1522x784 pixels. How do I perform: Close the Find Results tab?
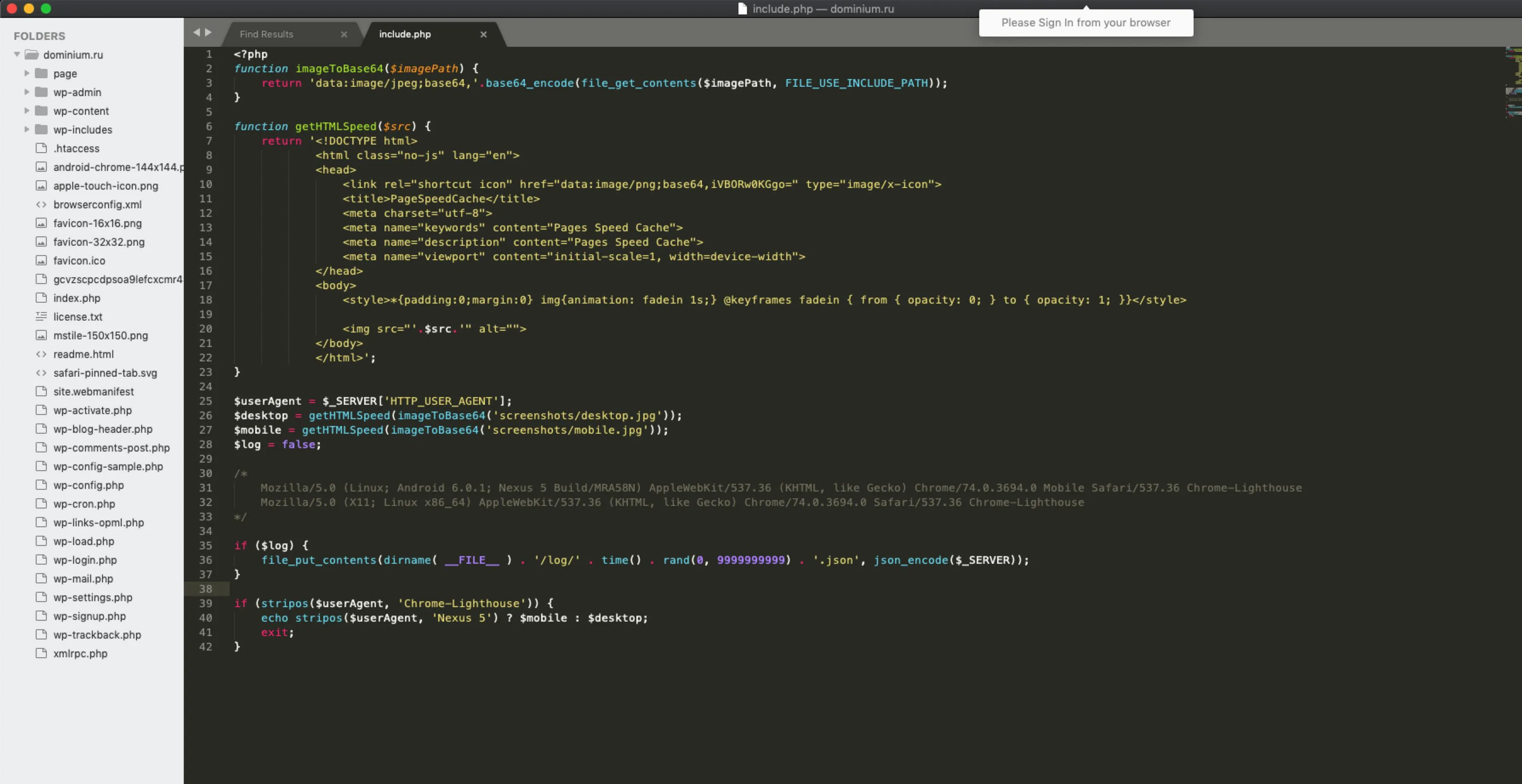344,34
